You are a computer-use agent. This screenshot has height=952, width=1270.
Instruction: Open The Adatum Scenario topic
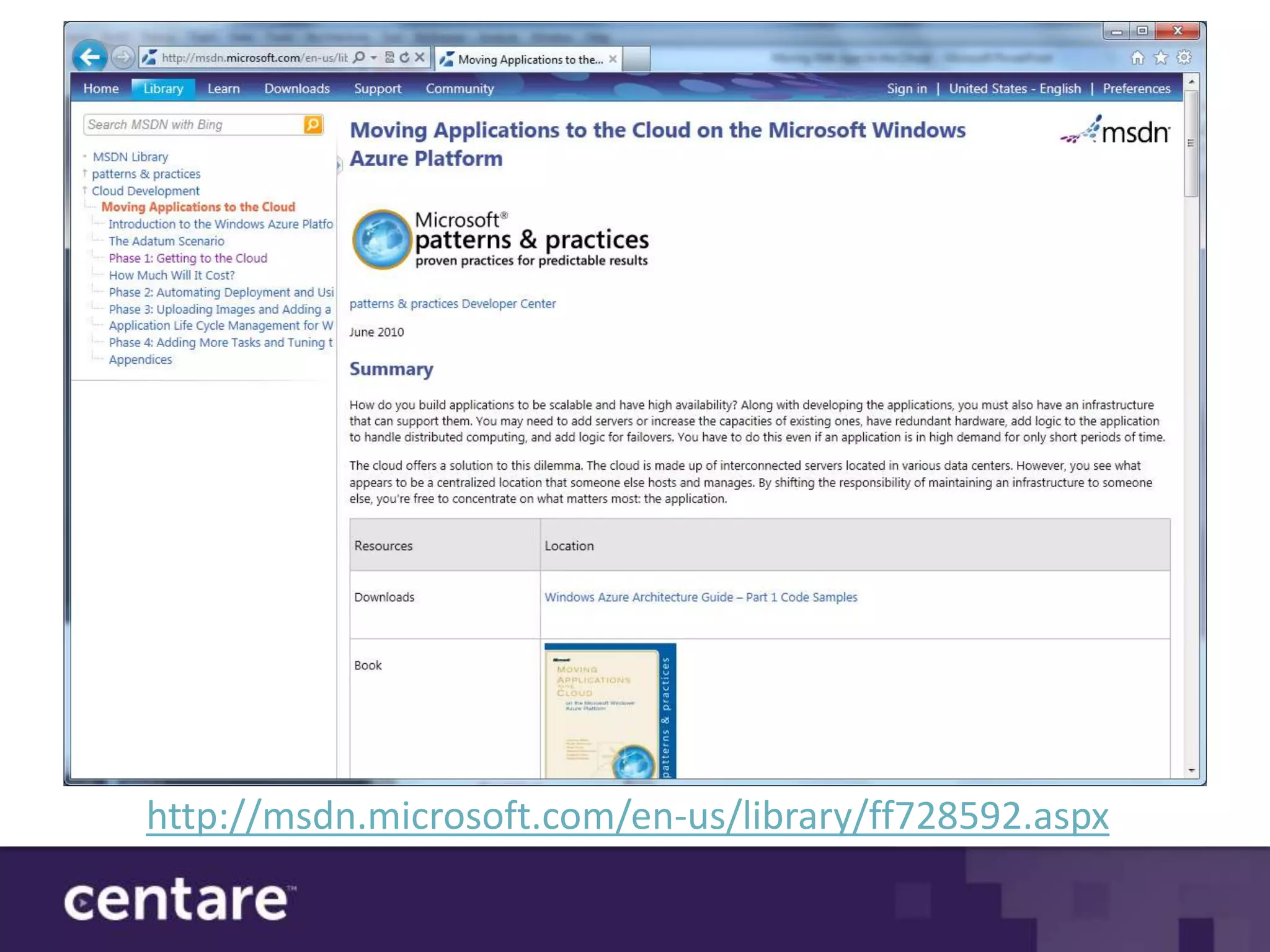pyautogui.click(x=166, y=241)
